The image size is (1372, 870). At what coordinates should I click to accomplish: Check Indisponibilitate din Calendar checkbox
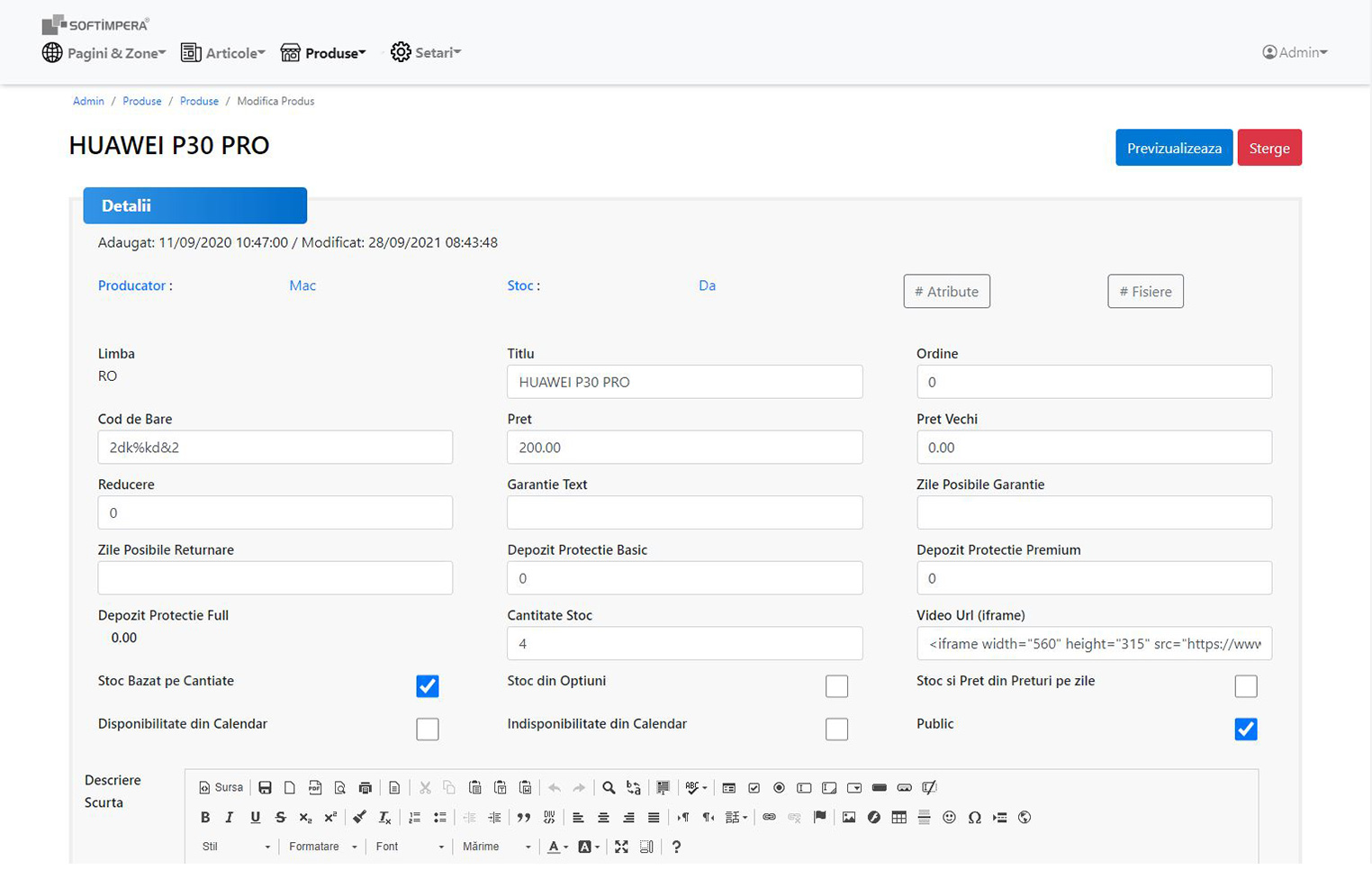[836, 729]
